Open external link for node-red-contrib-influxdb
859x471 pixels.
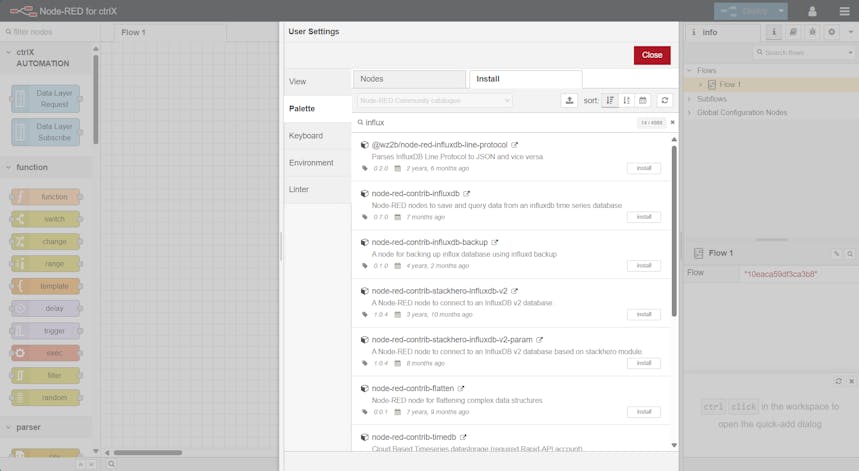(467, 193)
